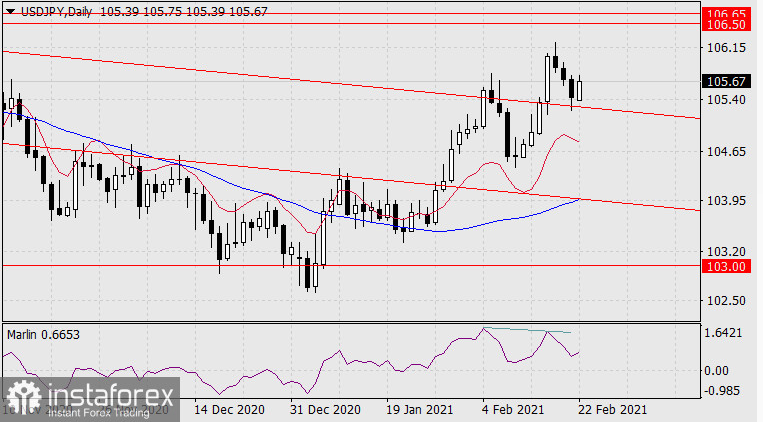Image resolution: width=763 pixels, height=422 pixels.
Task: Click the 105.40 price axis value
Action: point(726,99)
